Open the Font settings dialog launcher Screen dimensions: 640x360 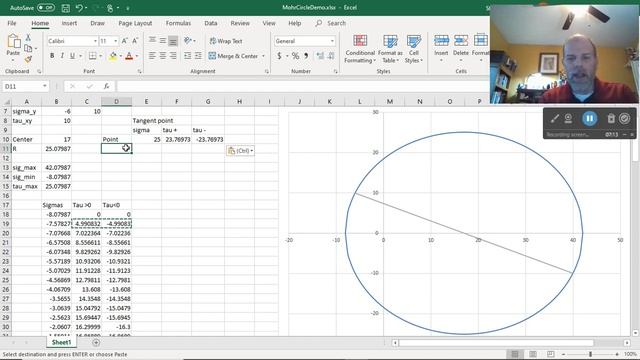coord(139,71)
